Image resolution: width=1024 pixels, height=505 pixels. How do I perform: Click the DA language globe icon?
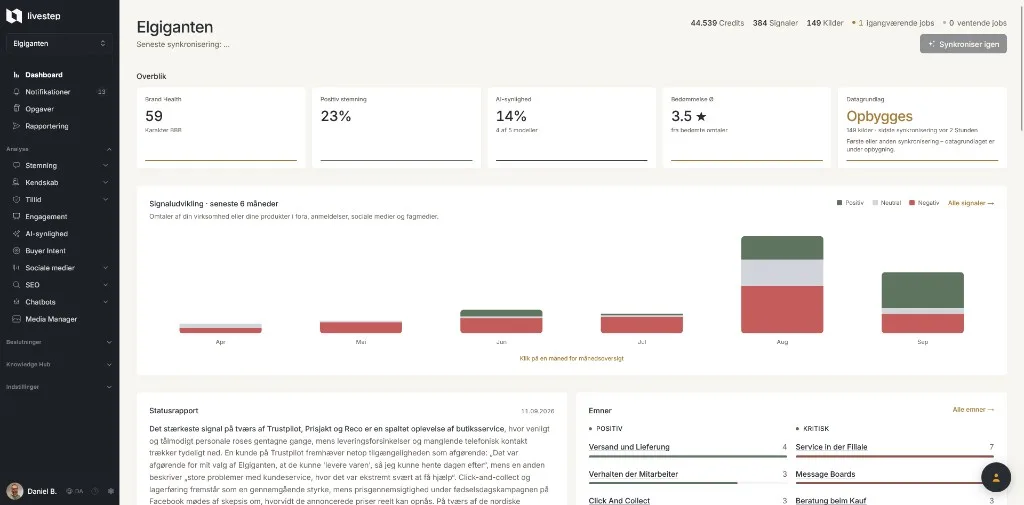click(x=69, y=491)
